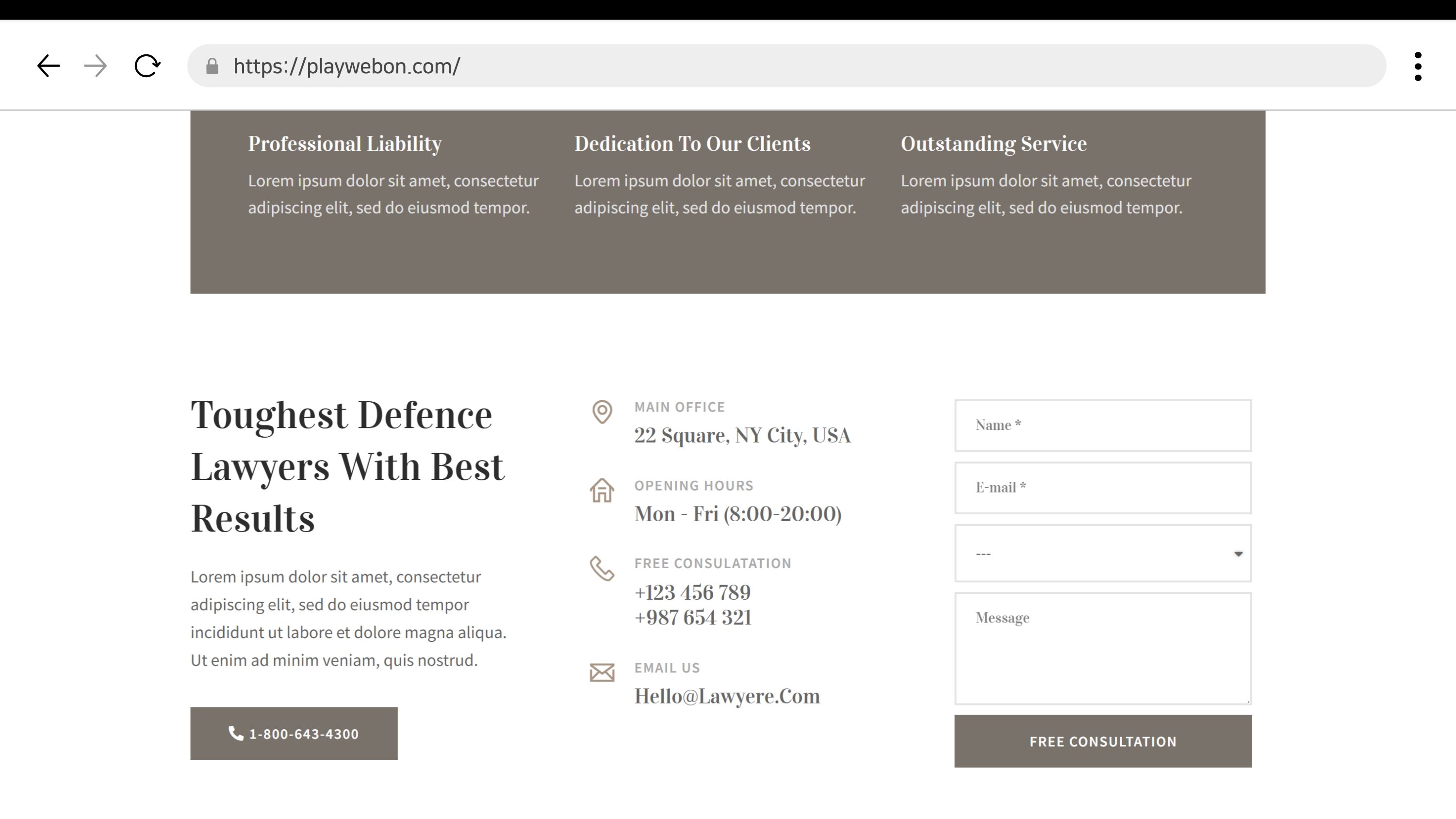The width and height of the screenshot is (1456, 819).
Task: Click the Hello@Lawyere.Com email link
Action: point(727,696)
